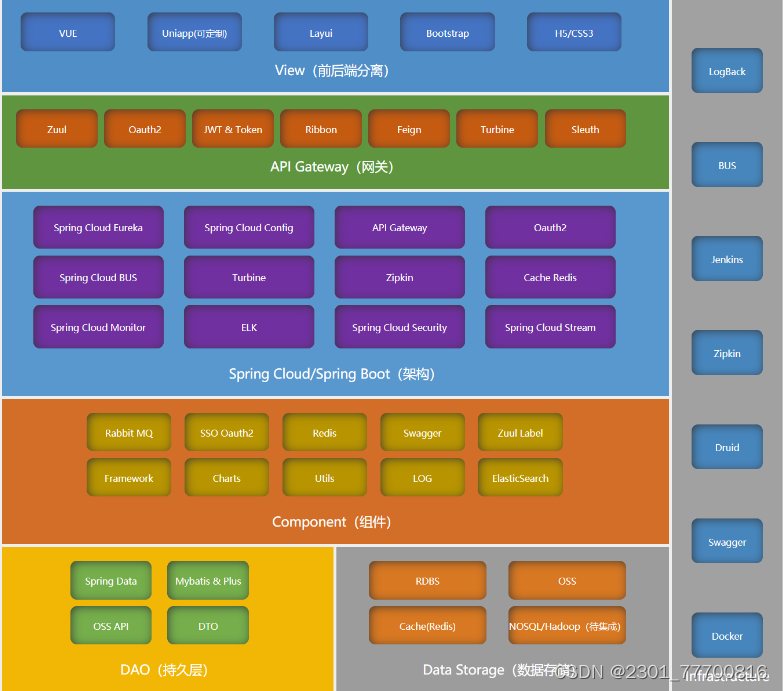Click the VUE box in View layer

(68, 32)
